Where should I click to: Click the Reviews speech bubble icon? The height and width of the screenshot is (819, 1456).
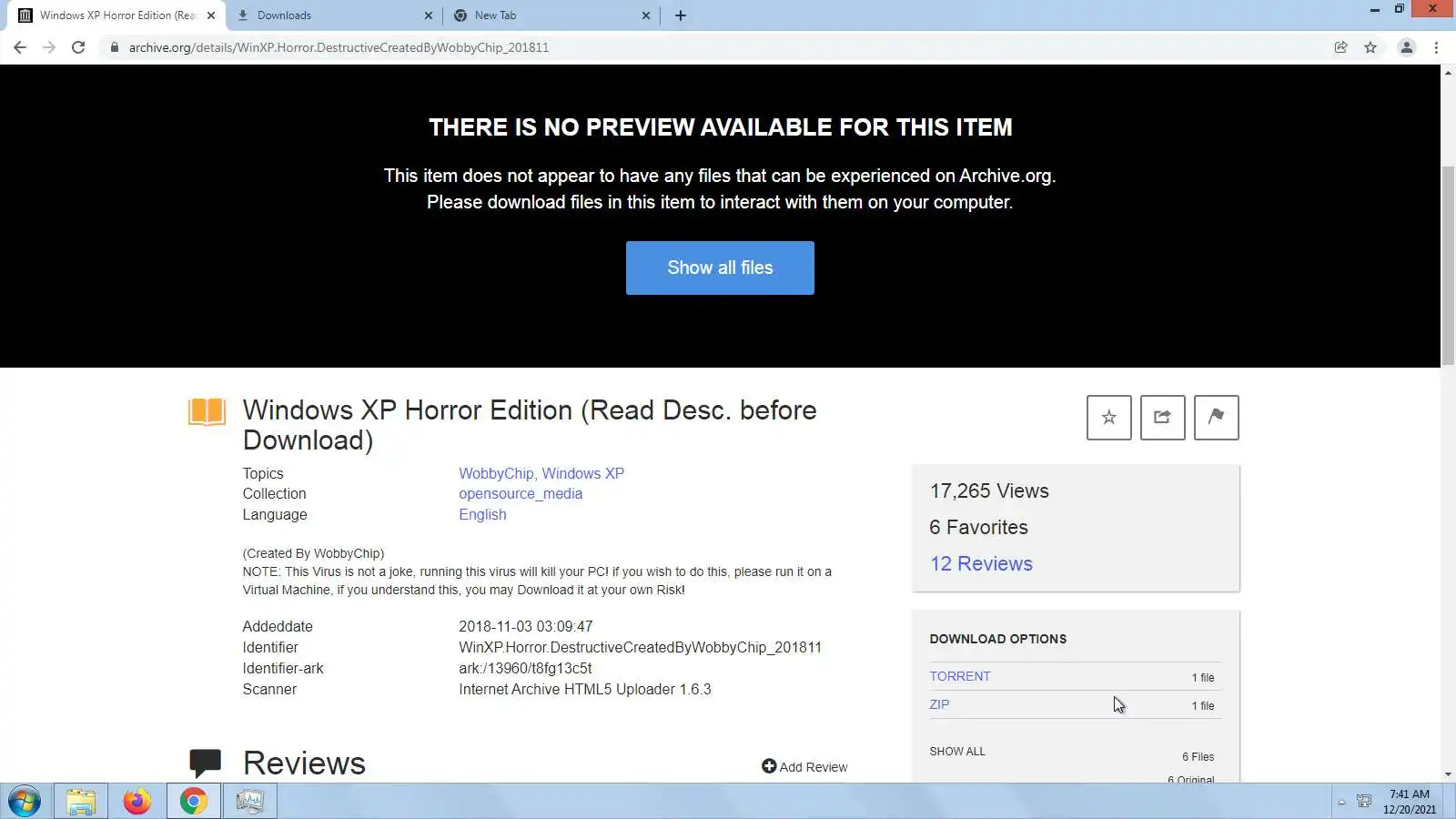coord(206,763)
